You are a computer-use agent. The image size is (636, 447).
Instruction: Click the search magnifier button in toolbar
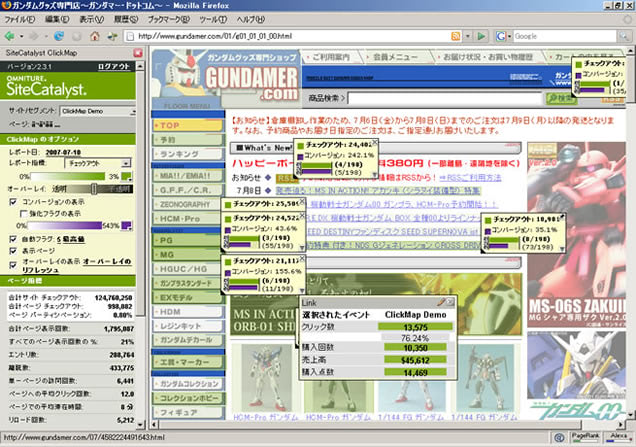(x=623, y=36)
